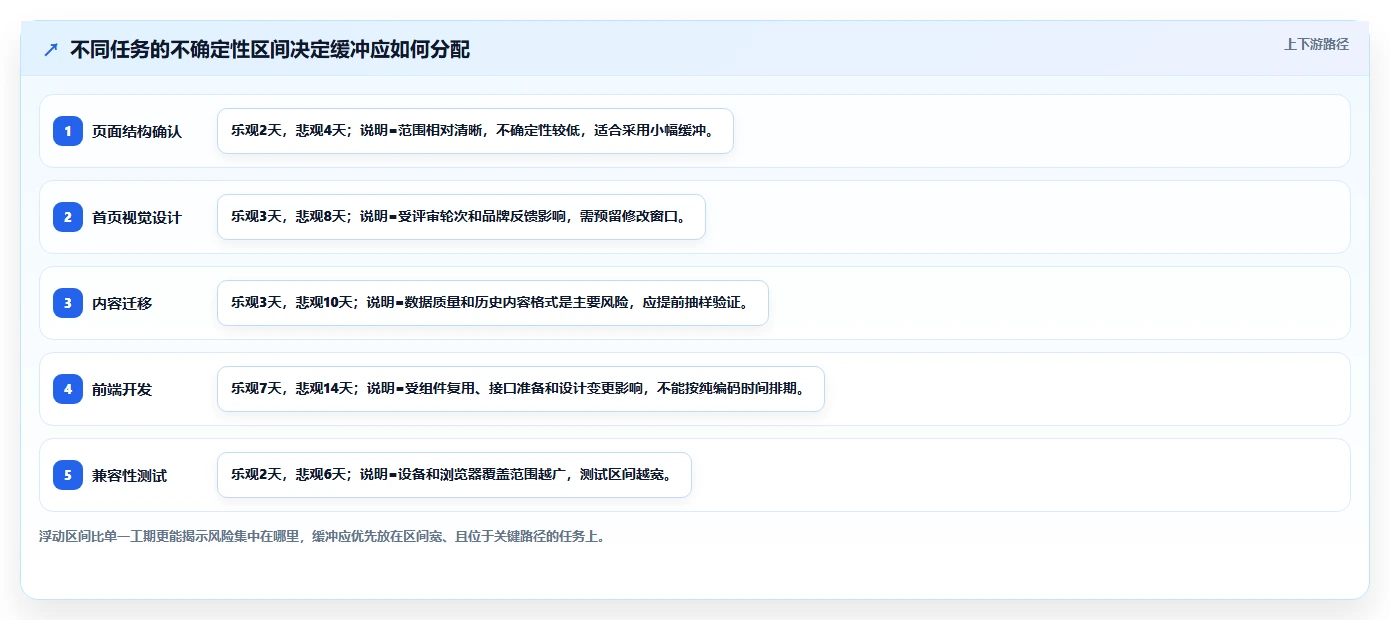Open the 乐观3天，悲观8天 description box
Viewport: 1390px width, 620px height.
(461, 217)
